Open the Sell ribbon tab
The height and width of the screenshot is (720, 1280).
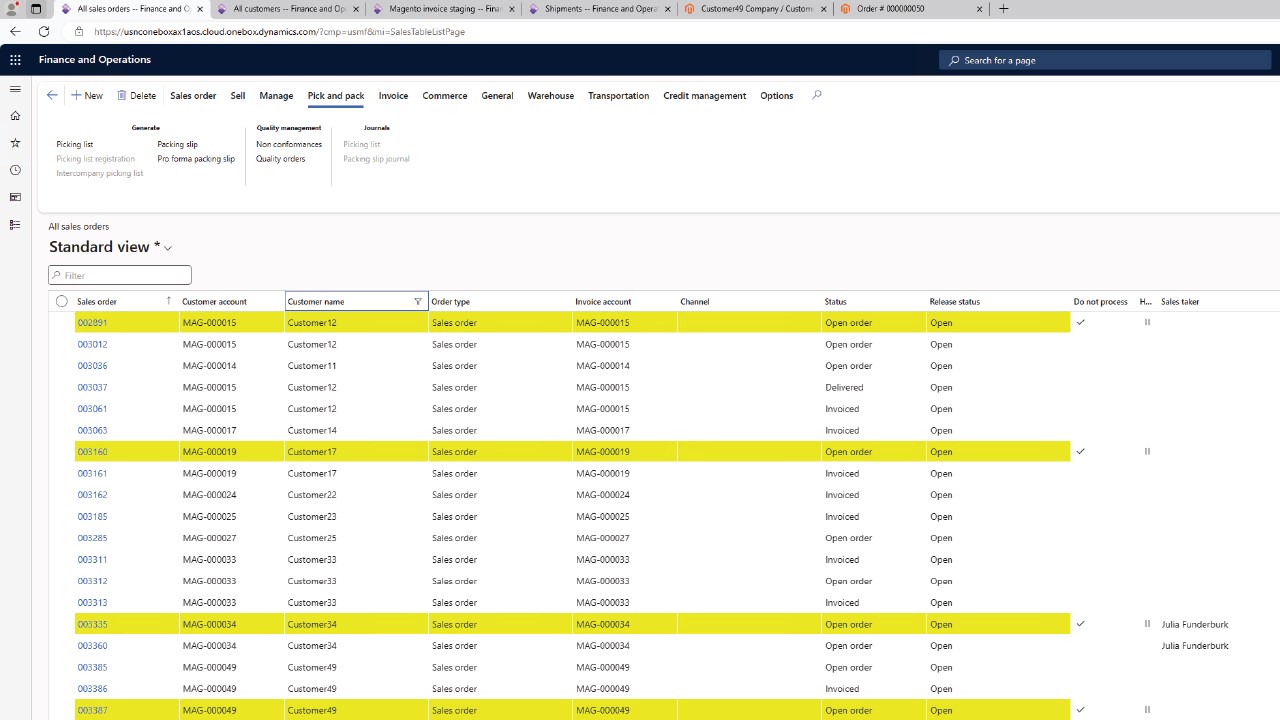pyautogui.click(x=237, y=95)
